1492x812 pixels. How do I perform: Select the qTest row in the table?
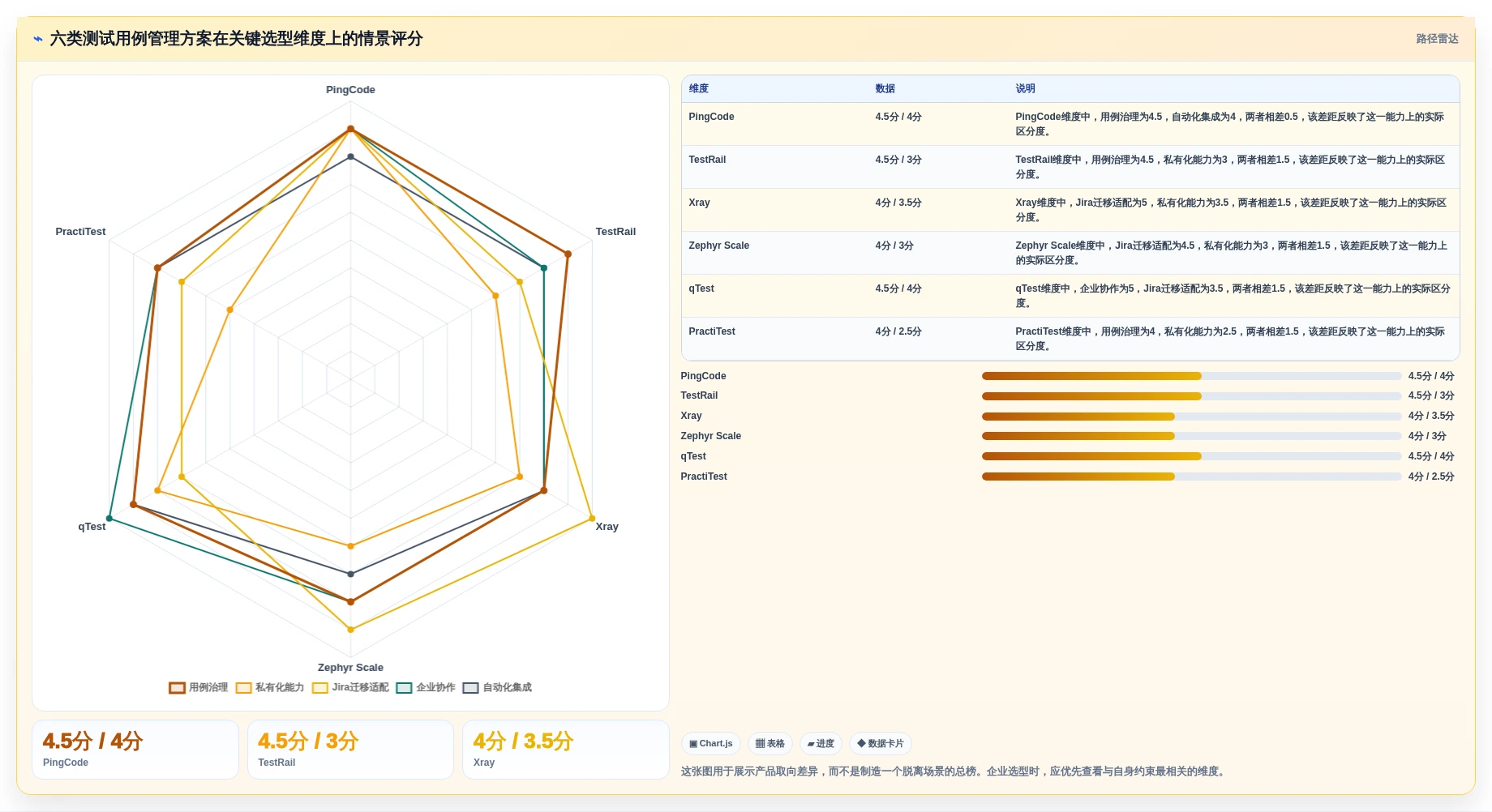point(1070,296)
